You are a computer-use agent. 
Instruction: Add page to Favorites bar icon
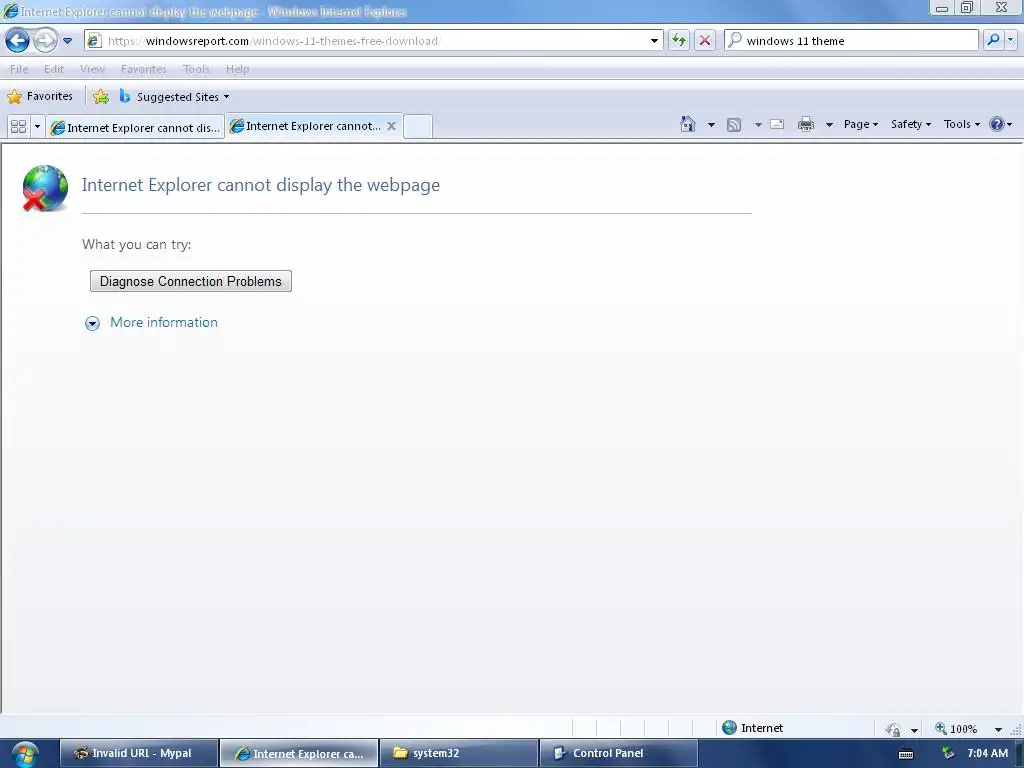click(101, 97)
